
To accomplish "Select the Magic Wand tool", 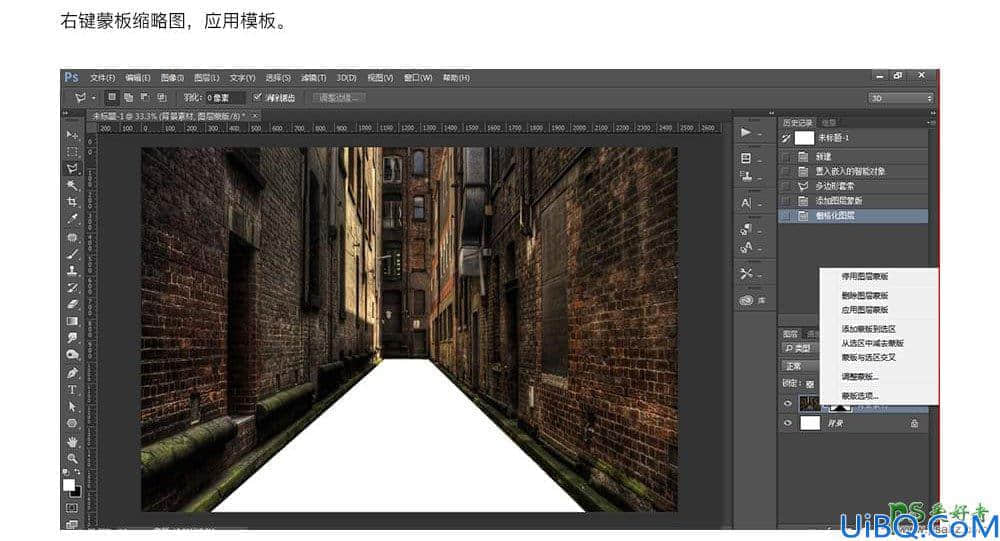I will coord(72,185).
